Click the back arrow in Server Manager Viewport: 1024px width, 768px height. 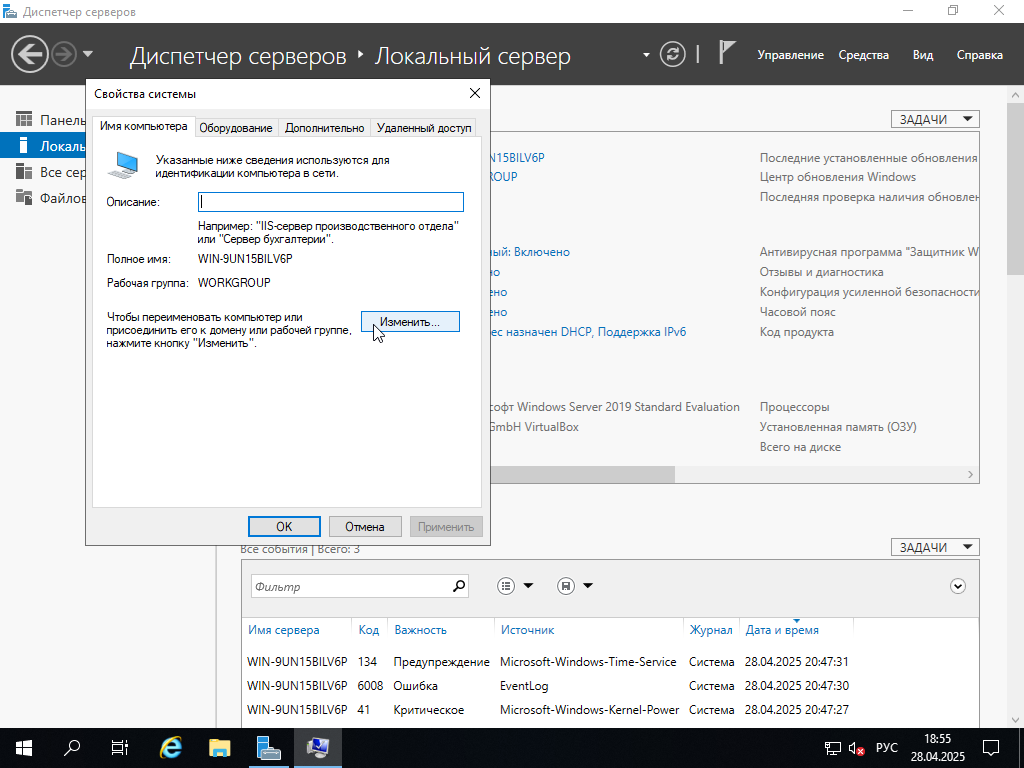pos(29,54)
